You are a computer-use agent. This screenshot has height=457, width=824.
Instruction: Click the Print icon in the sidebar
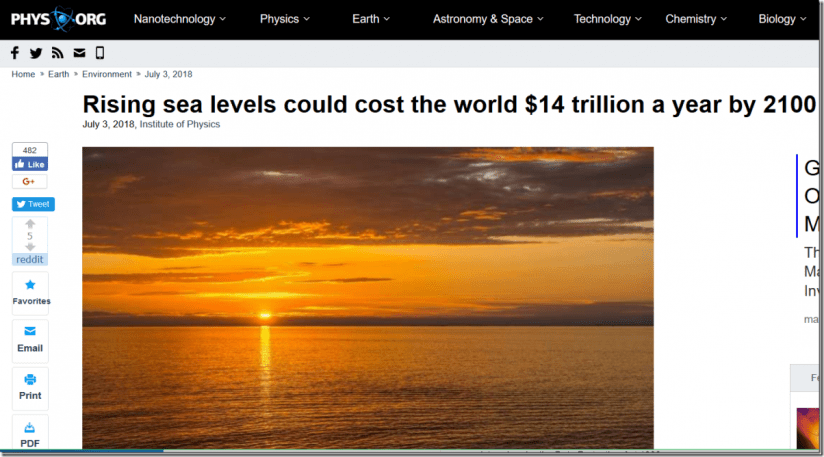30,385
